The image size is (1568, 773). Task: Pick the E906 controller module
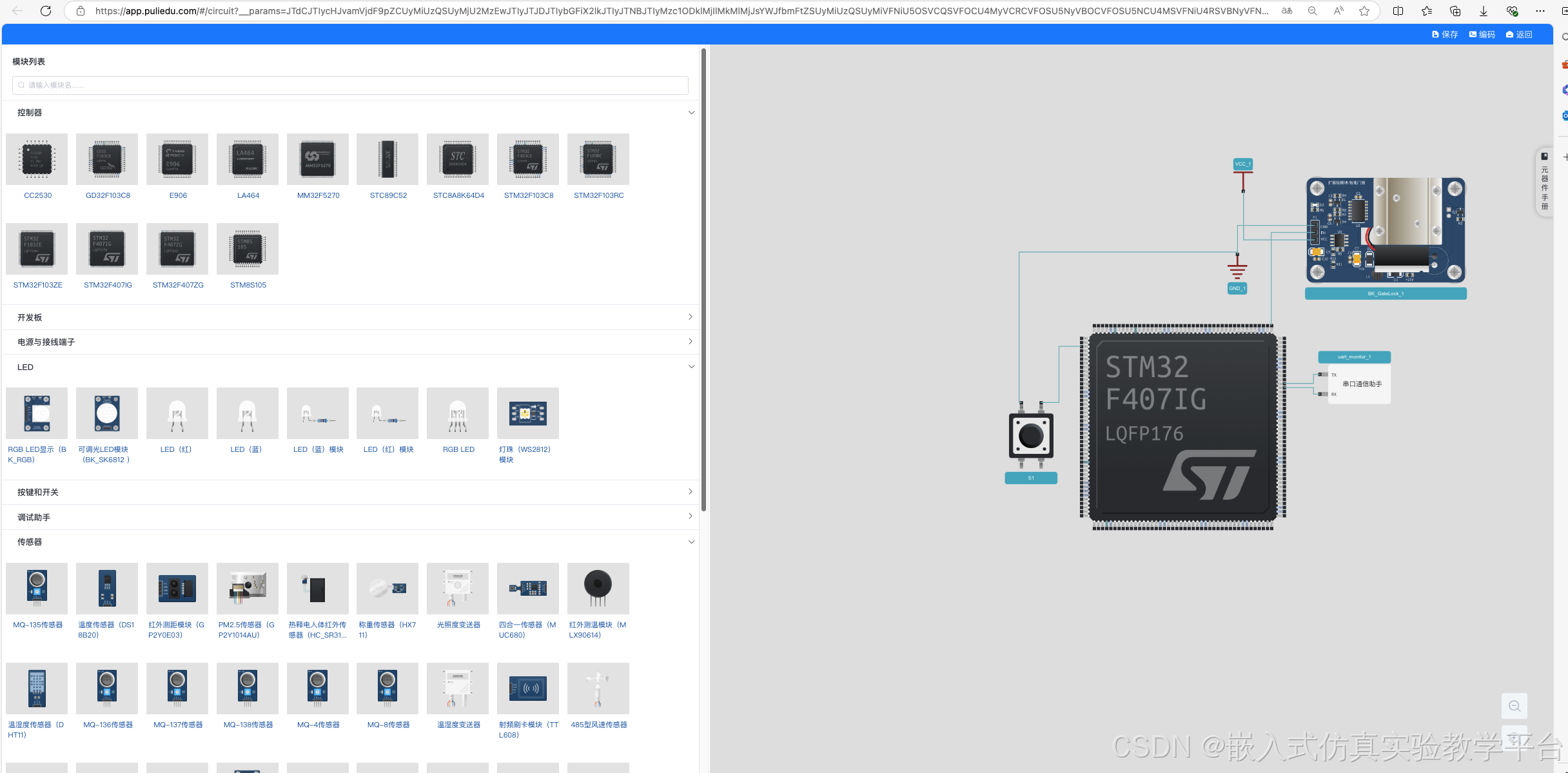(177, 159)
